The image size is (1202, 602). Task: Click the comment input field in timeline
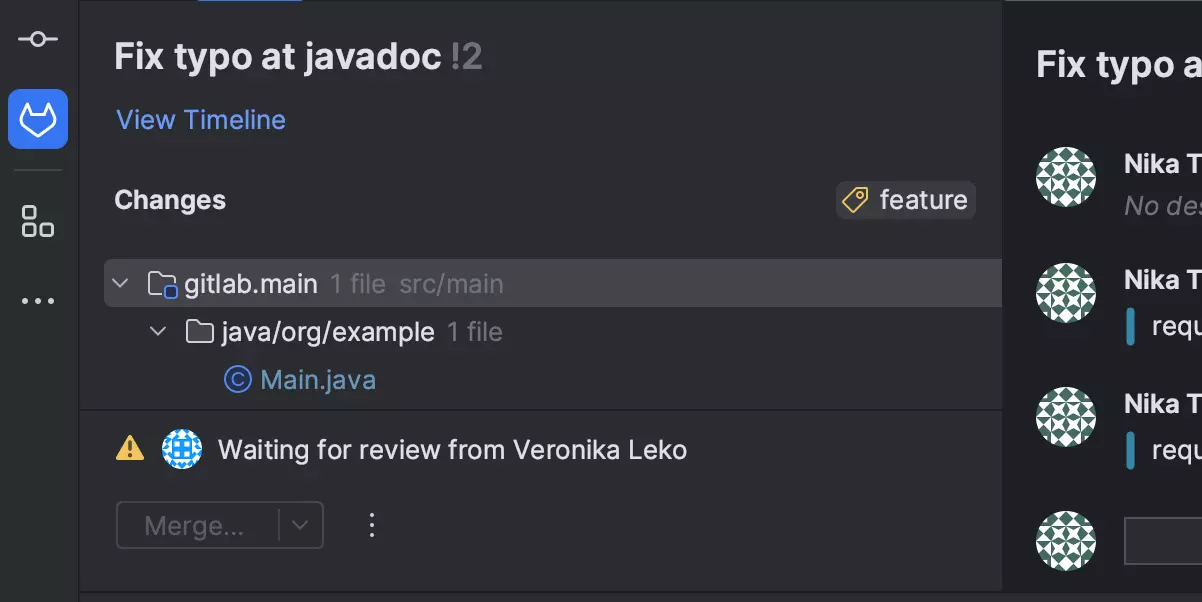(x=1163, y=541)
